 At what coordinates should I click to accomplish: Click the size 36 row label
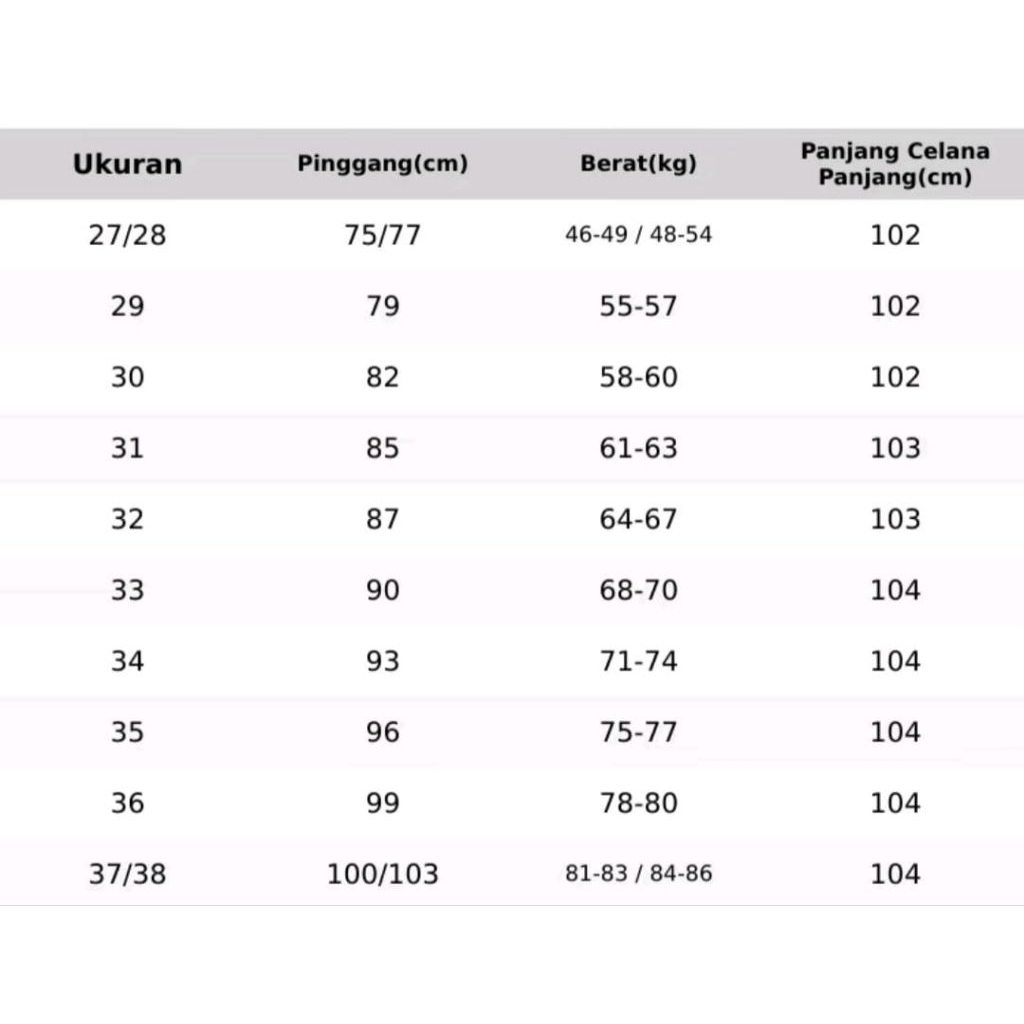(127, 803)
